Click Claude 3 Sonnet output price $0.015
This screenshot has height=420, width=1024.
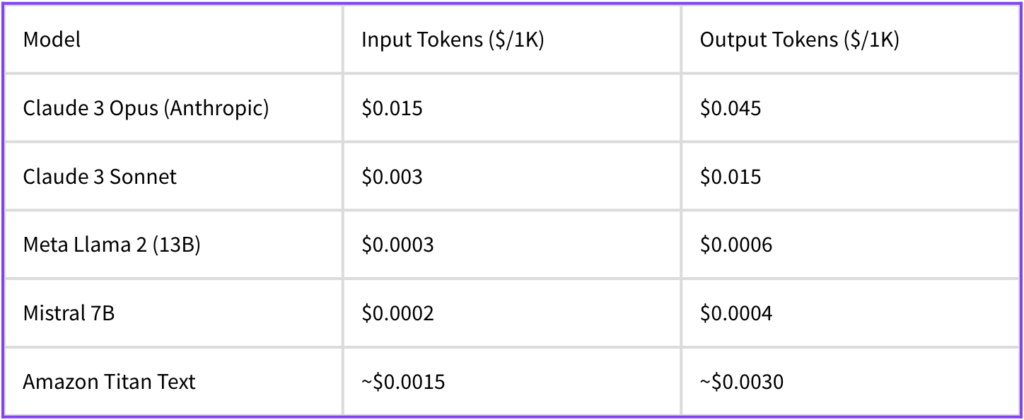pyautogui.click(x=730, y=177)
